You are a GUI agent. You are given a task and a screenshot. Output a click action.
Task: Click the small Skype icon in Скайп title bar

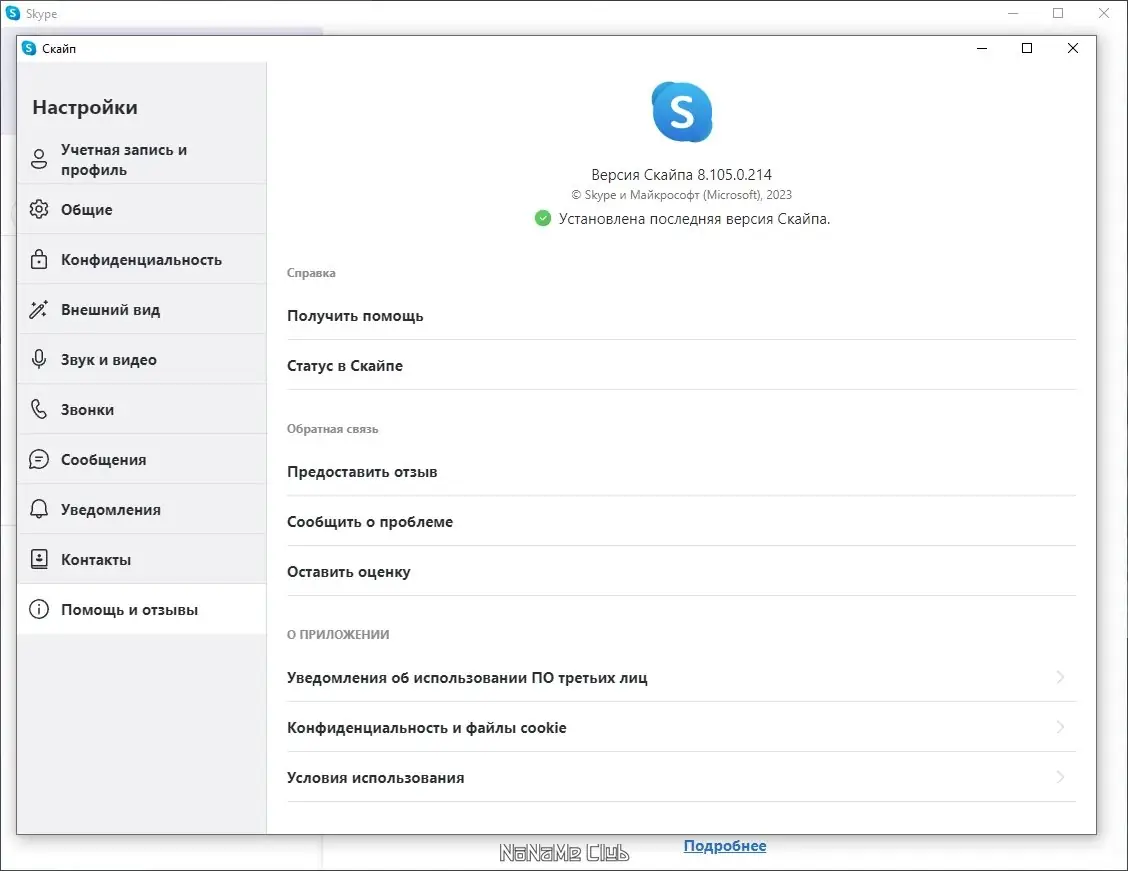[29, 48]
